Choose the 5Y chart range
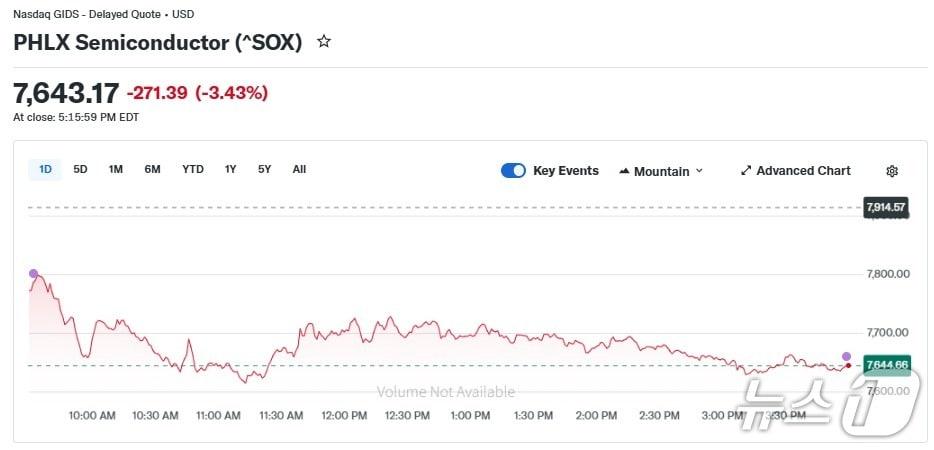 pyautogui.click(x=264, y=169)
